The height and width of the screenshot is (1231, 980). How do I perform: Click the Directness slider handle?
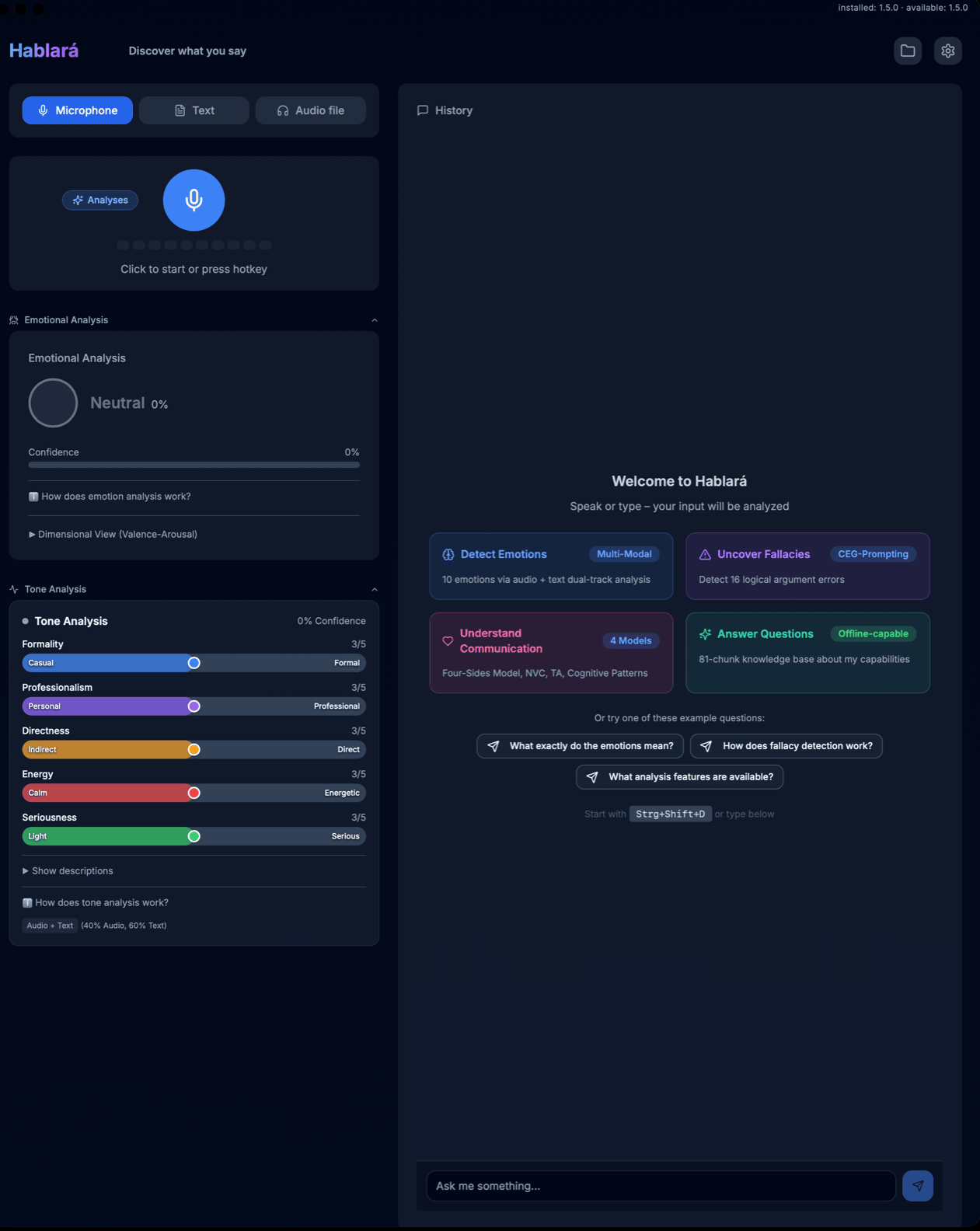click(x=194, y=750)
